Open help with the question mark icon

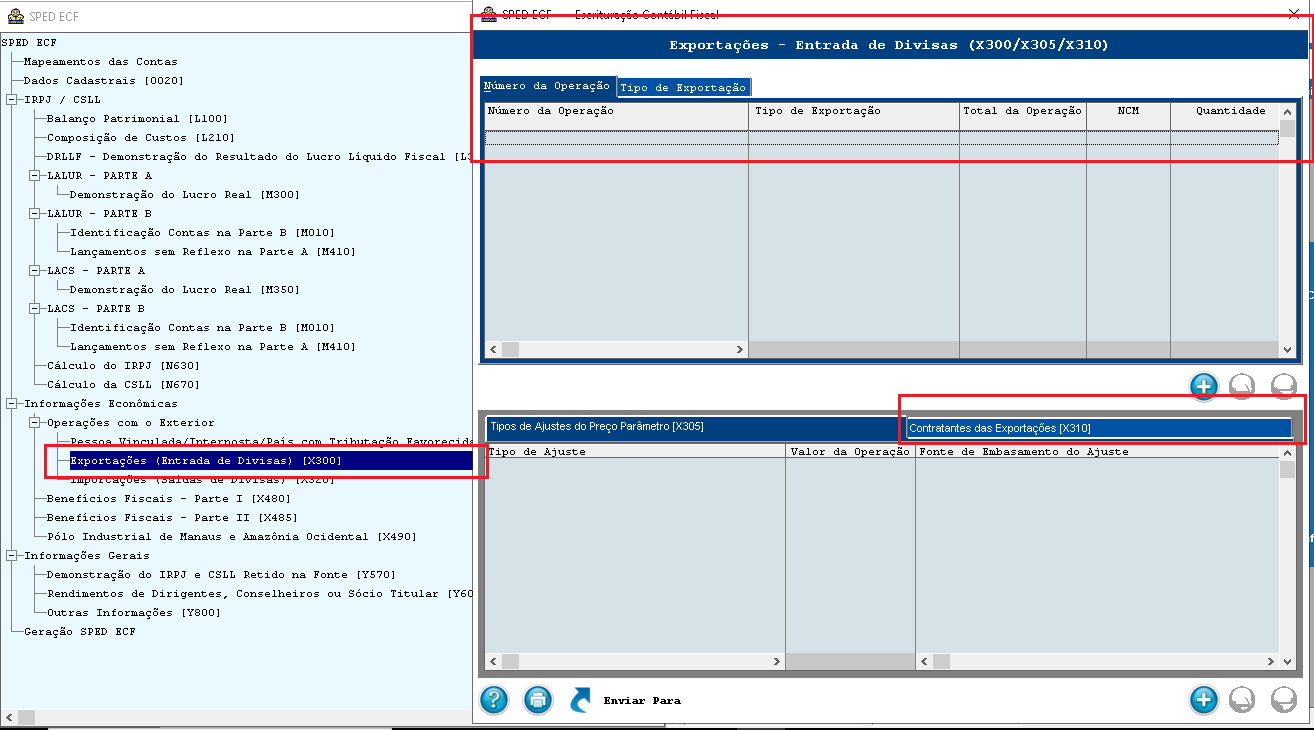coord(495,700)
